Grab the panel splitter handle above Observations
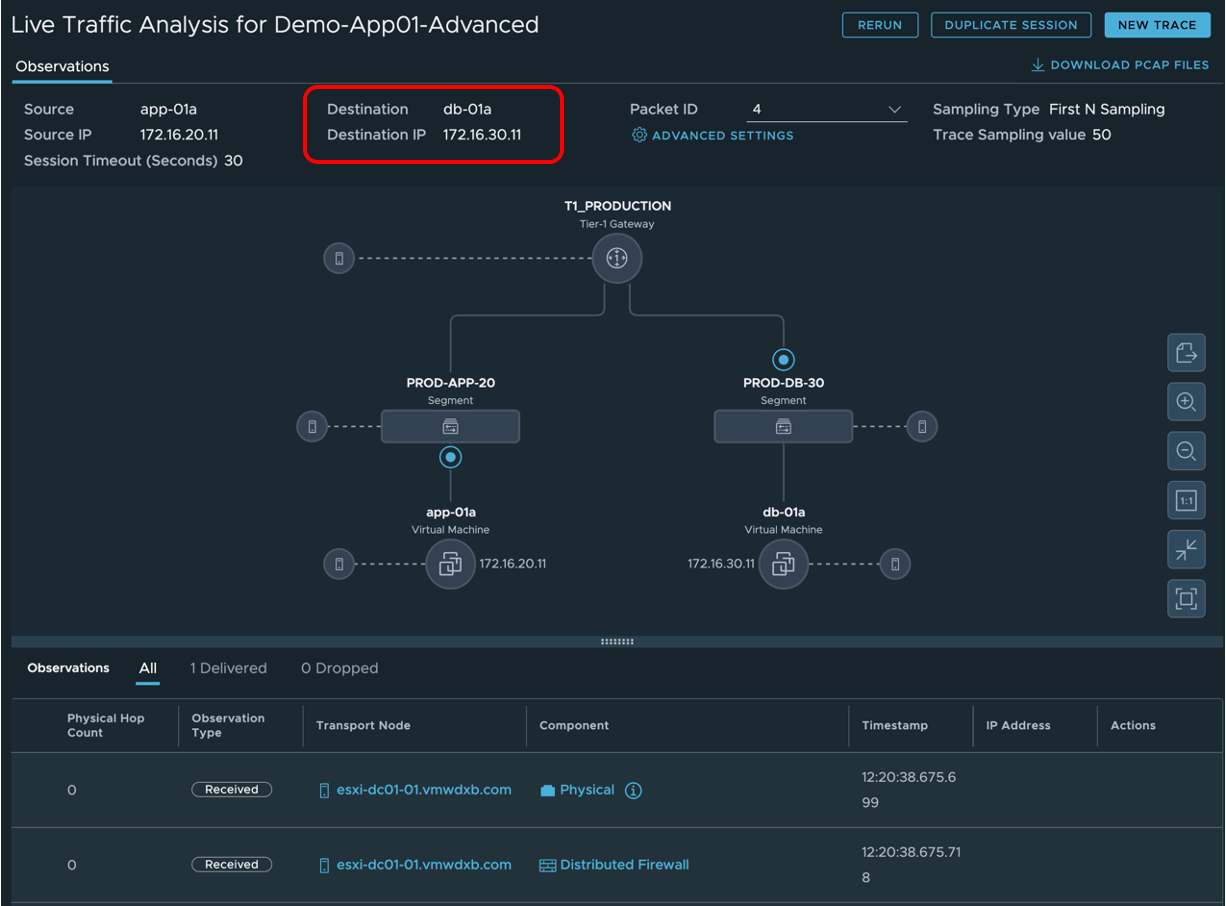 coord(617,642)
